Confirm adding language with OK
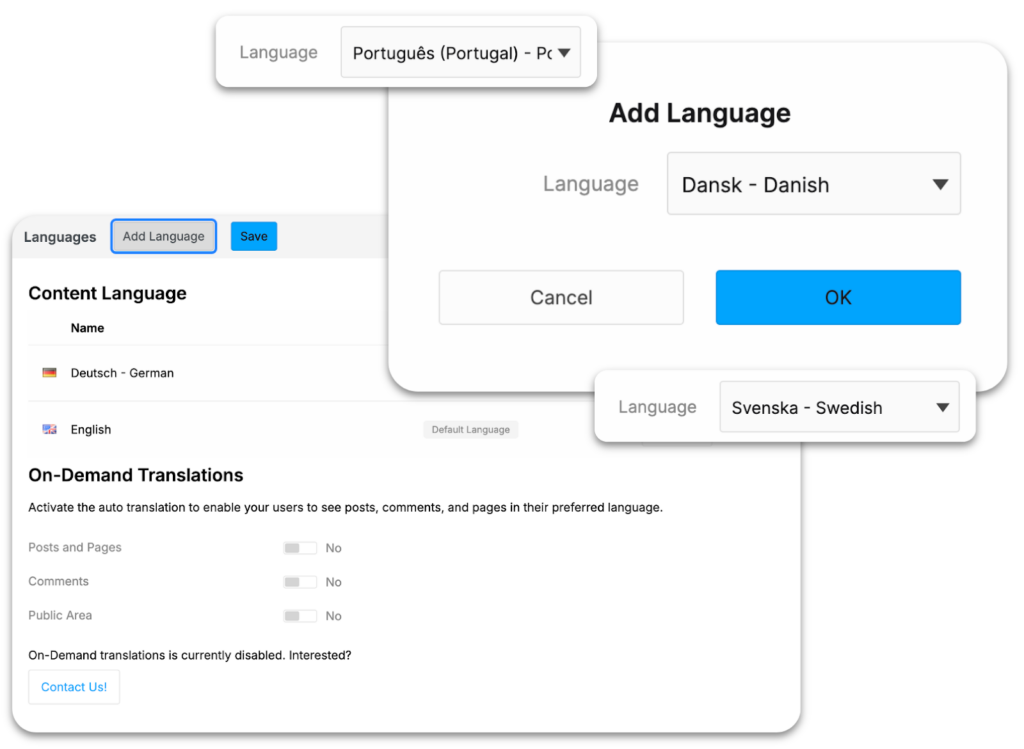This screenshot has height=749, width=1024. point(838,297)
